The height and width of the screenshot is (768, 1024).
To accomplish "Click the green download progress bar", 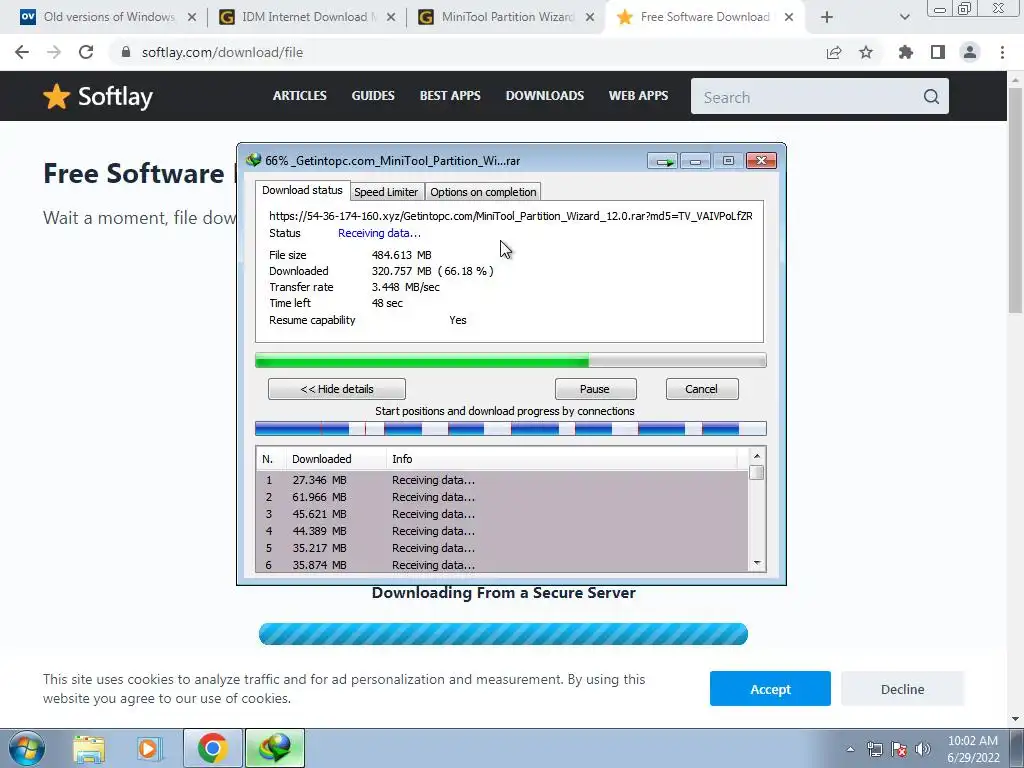I will (x=511, y=360).
